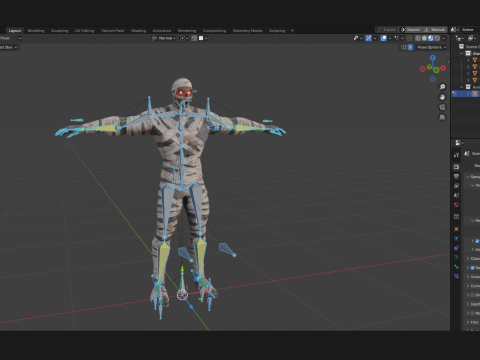The width and height of the screenshot is (480, 360).
Task: Toggle the snapping magnet icon
Action: (194, 38)
